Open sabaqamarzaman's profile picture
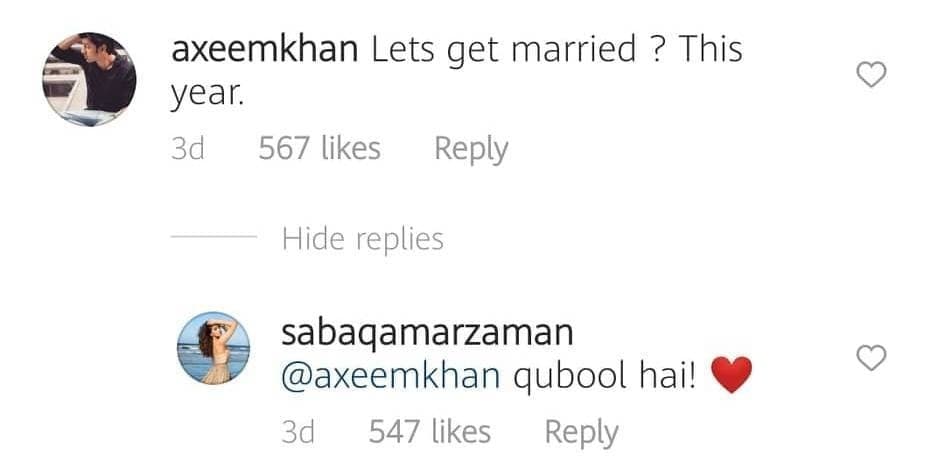945x472 pixels. pyautogui.click(x=213, y=348)
